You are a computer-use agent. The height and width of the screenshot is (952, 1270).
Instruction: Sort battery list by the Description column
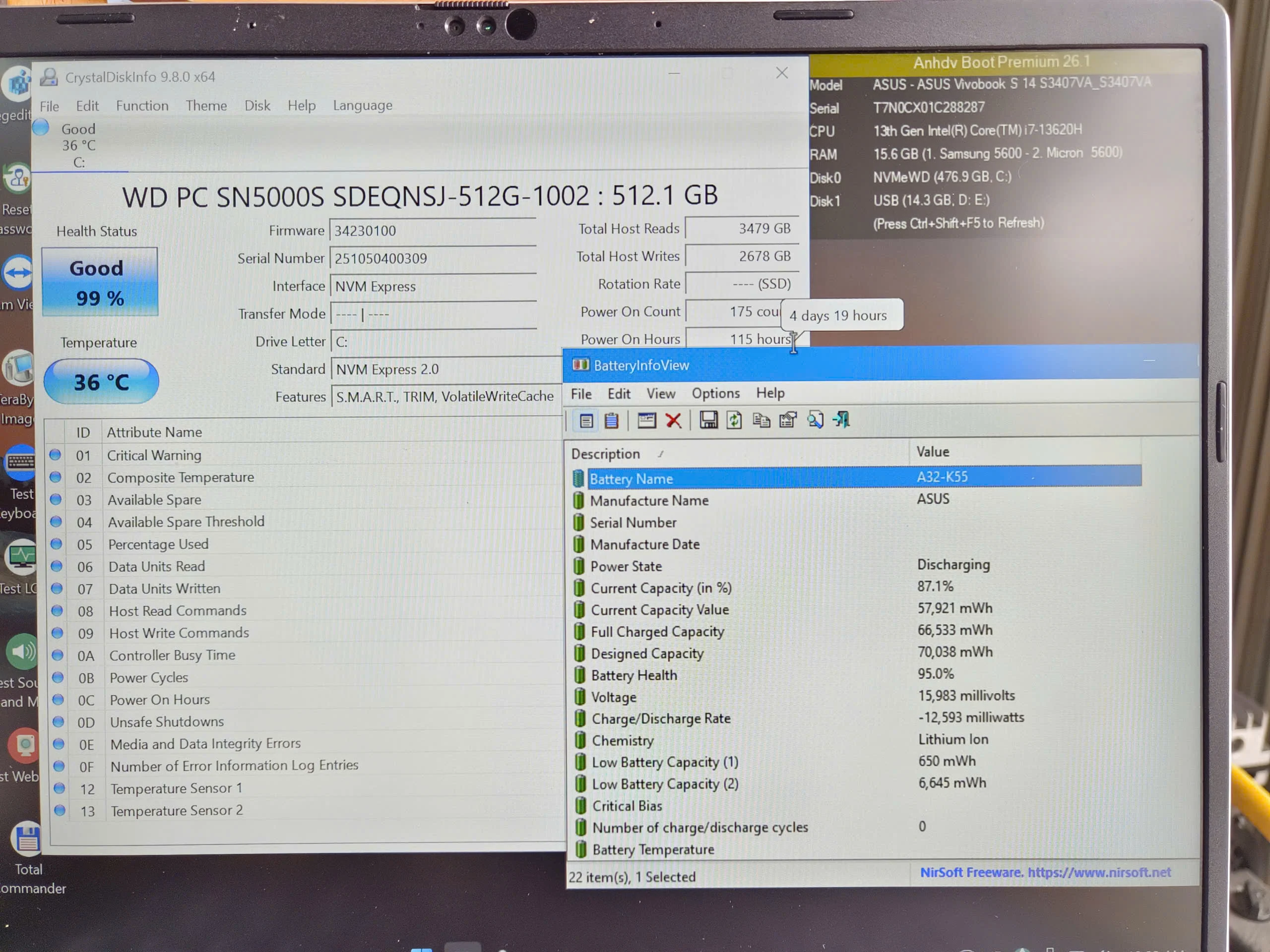coord(737,453)
